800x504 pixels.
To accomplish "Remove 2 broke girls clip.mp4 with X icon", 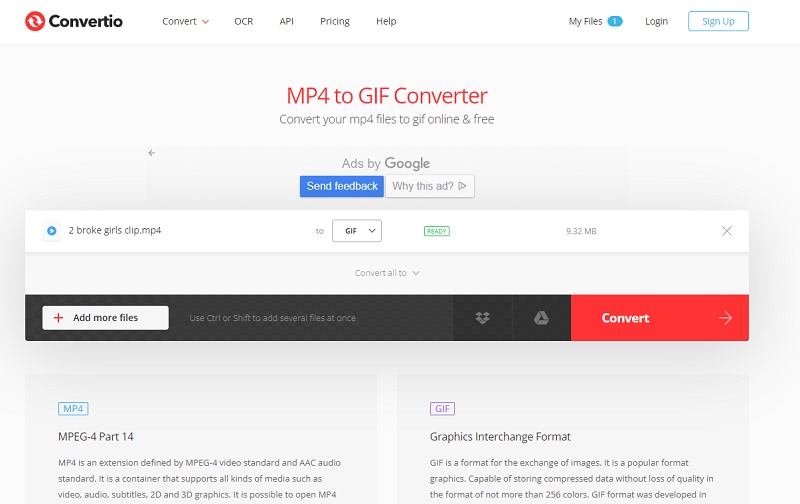I will pyautogui.click(x=727, y=231).
